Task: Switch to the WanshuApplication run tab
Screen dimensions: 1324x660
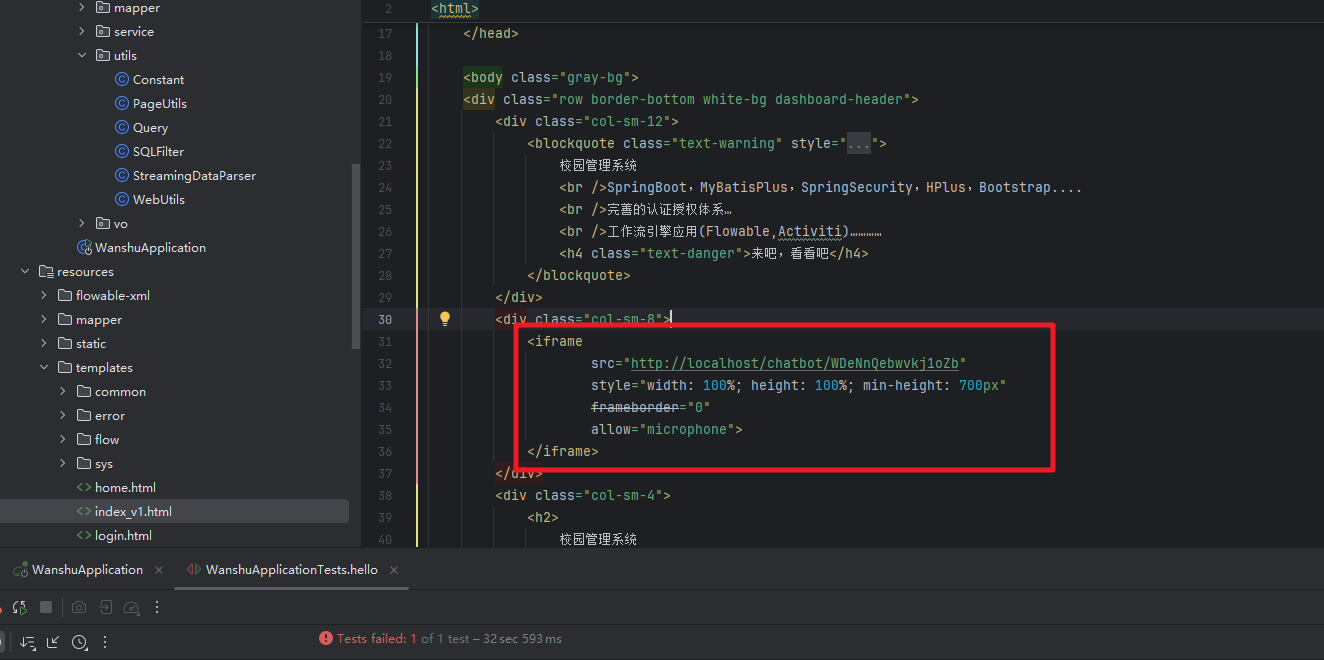Action: (x=86, y=570)
